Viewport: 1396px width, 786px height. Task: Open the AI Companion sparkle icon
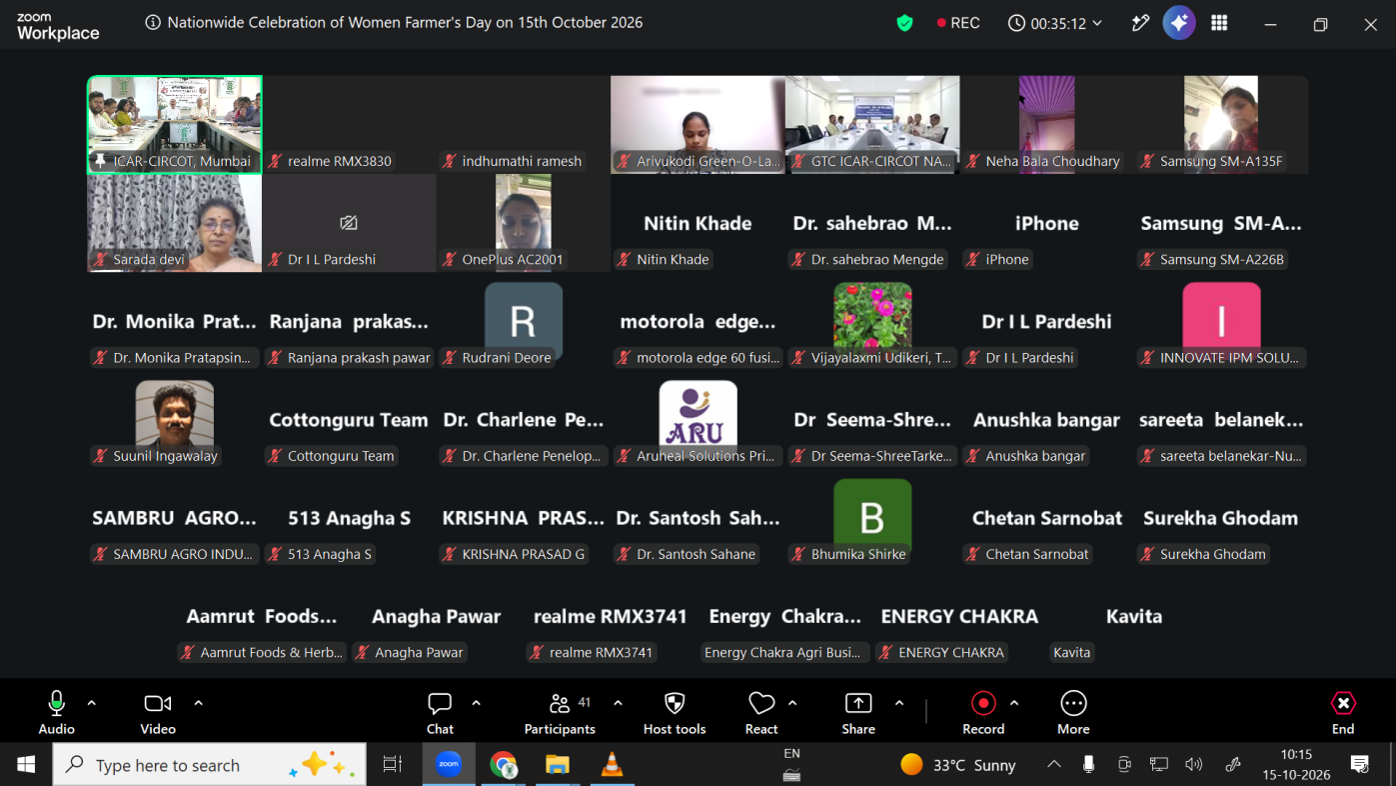point(1179,23)
